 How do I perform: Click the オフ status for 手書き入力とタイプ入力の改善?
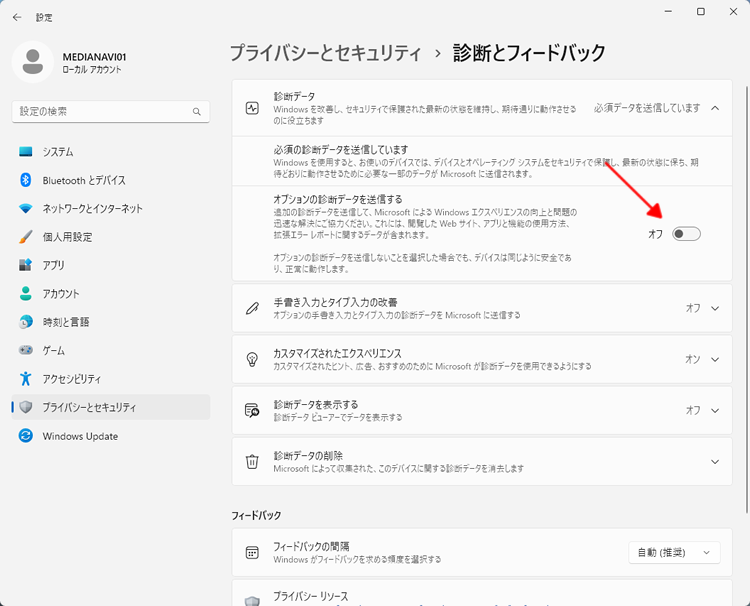click(x=693, y=308)
